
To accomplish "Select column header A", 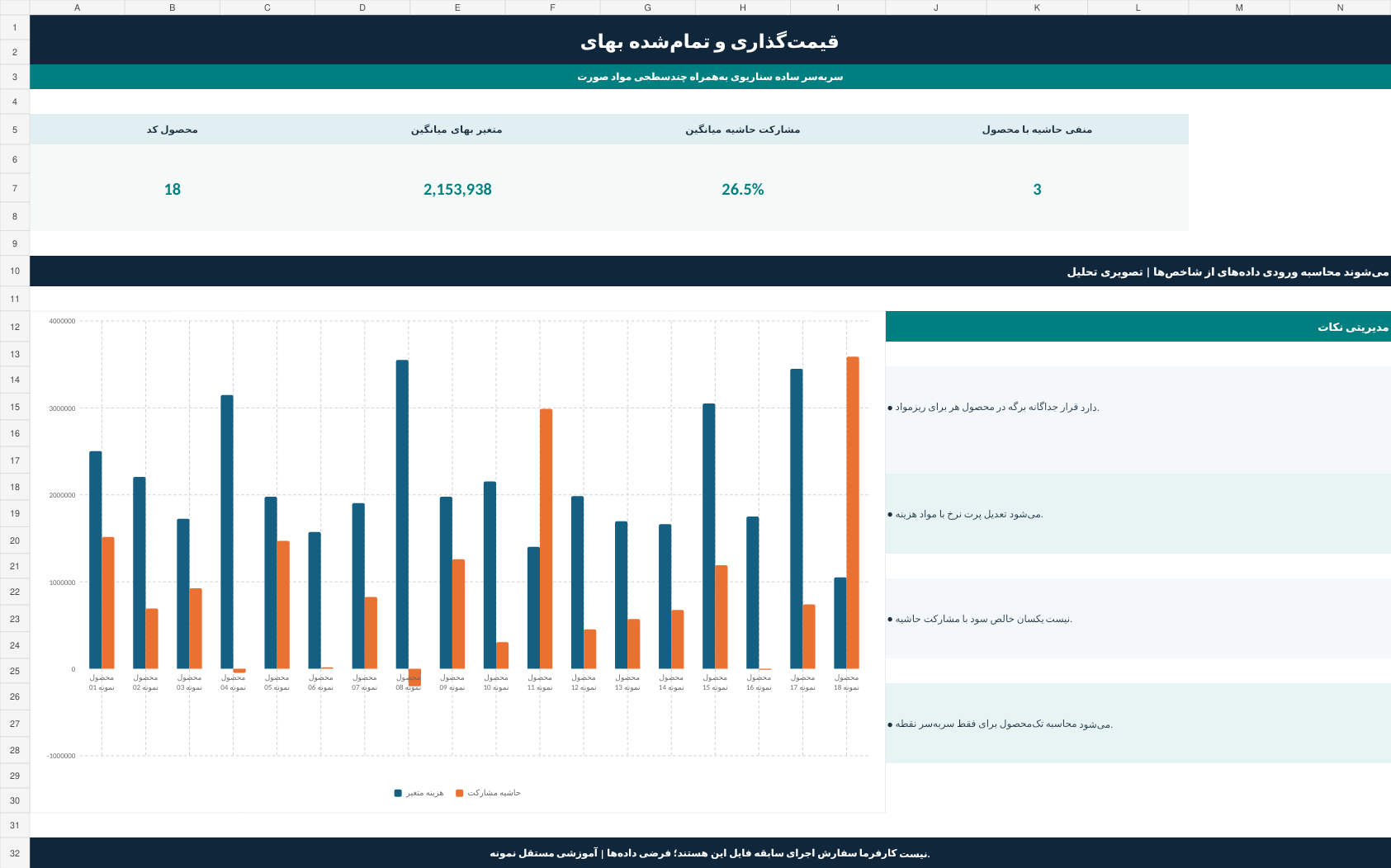I will (77, 7).
